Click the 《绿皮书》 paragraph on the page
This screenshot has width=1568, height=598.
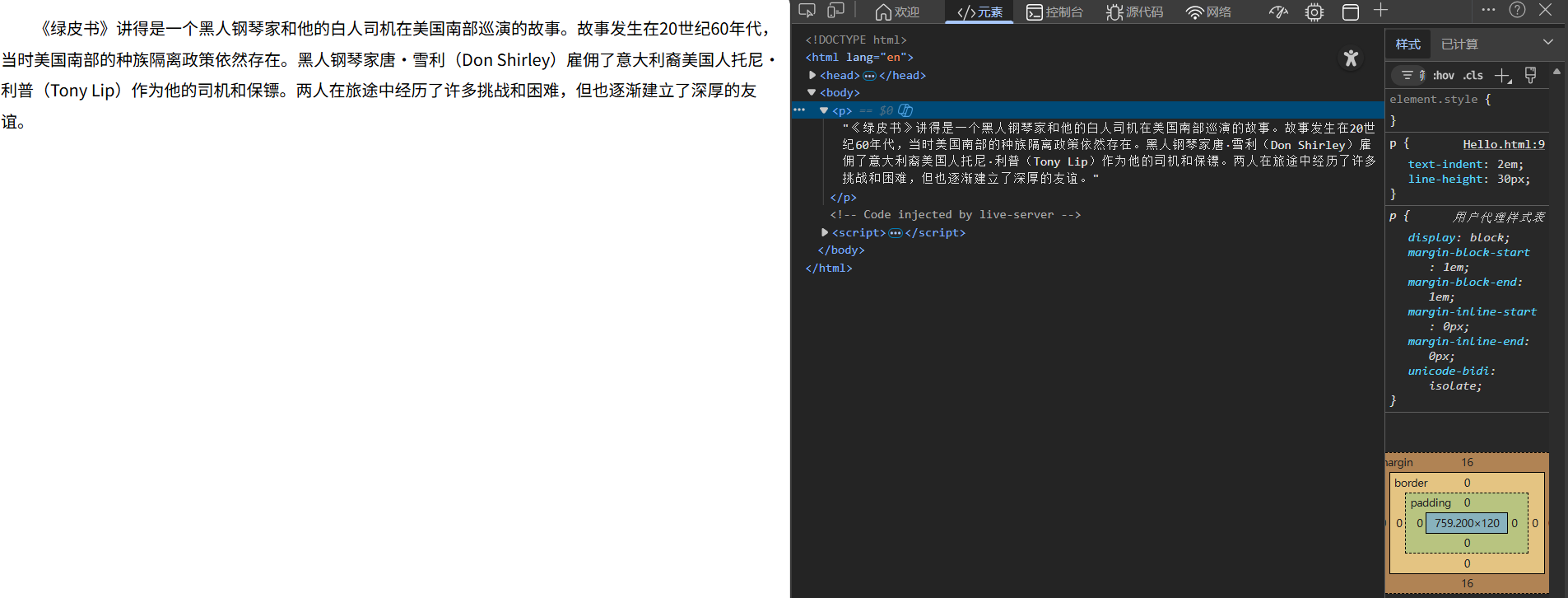tap(389, 75)
